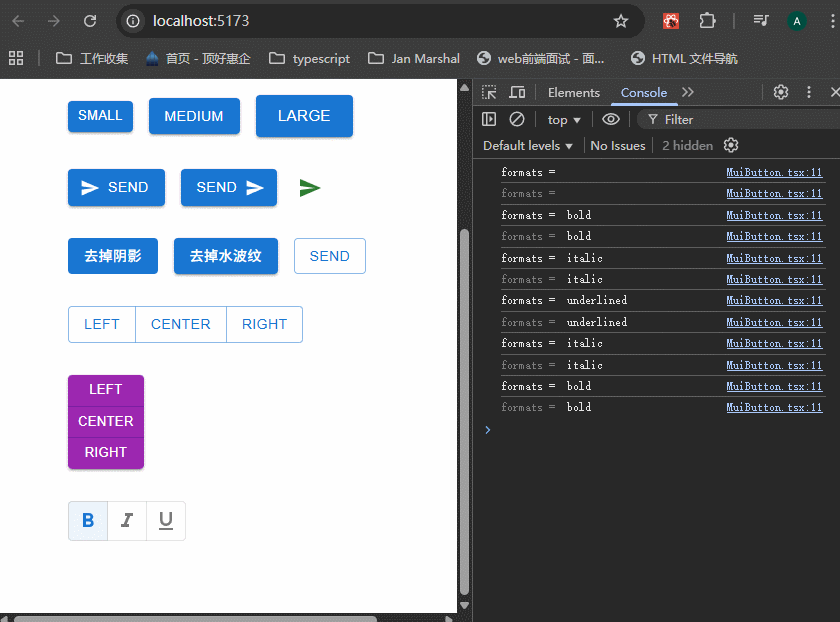Open DevTools settings gear
Viewport: 840px width, 622px height.
coord(781,92)
